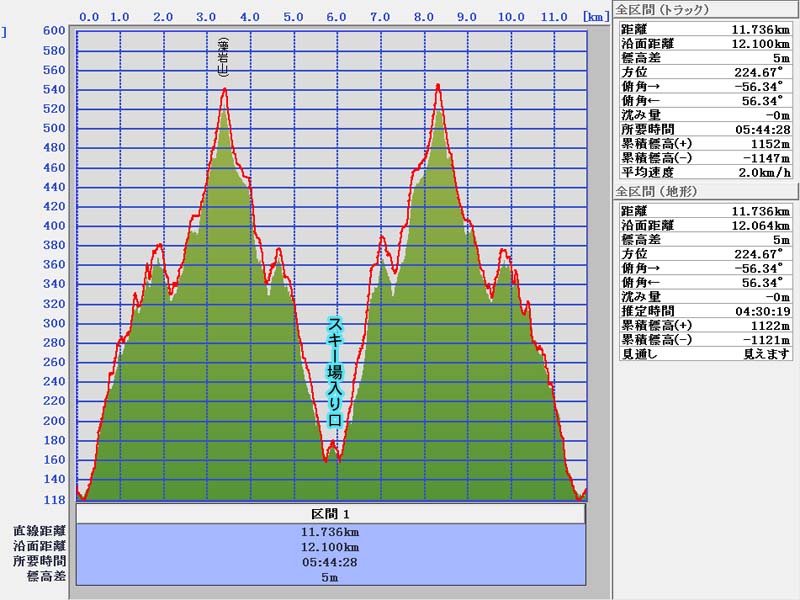
Task: Click the 600 label on elevation axis
Action: [54, 30]
